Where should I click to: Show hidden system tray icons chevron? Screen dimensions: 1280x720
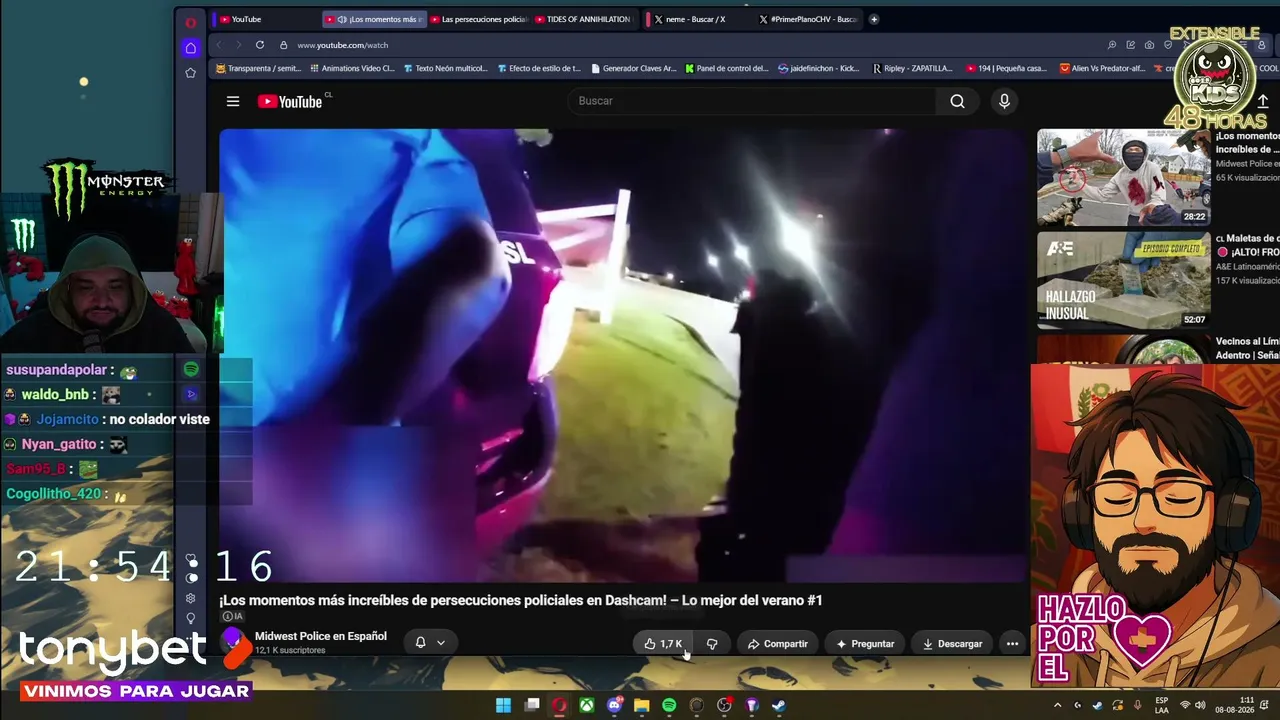click(1058, 705)
